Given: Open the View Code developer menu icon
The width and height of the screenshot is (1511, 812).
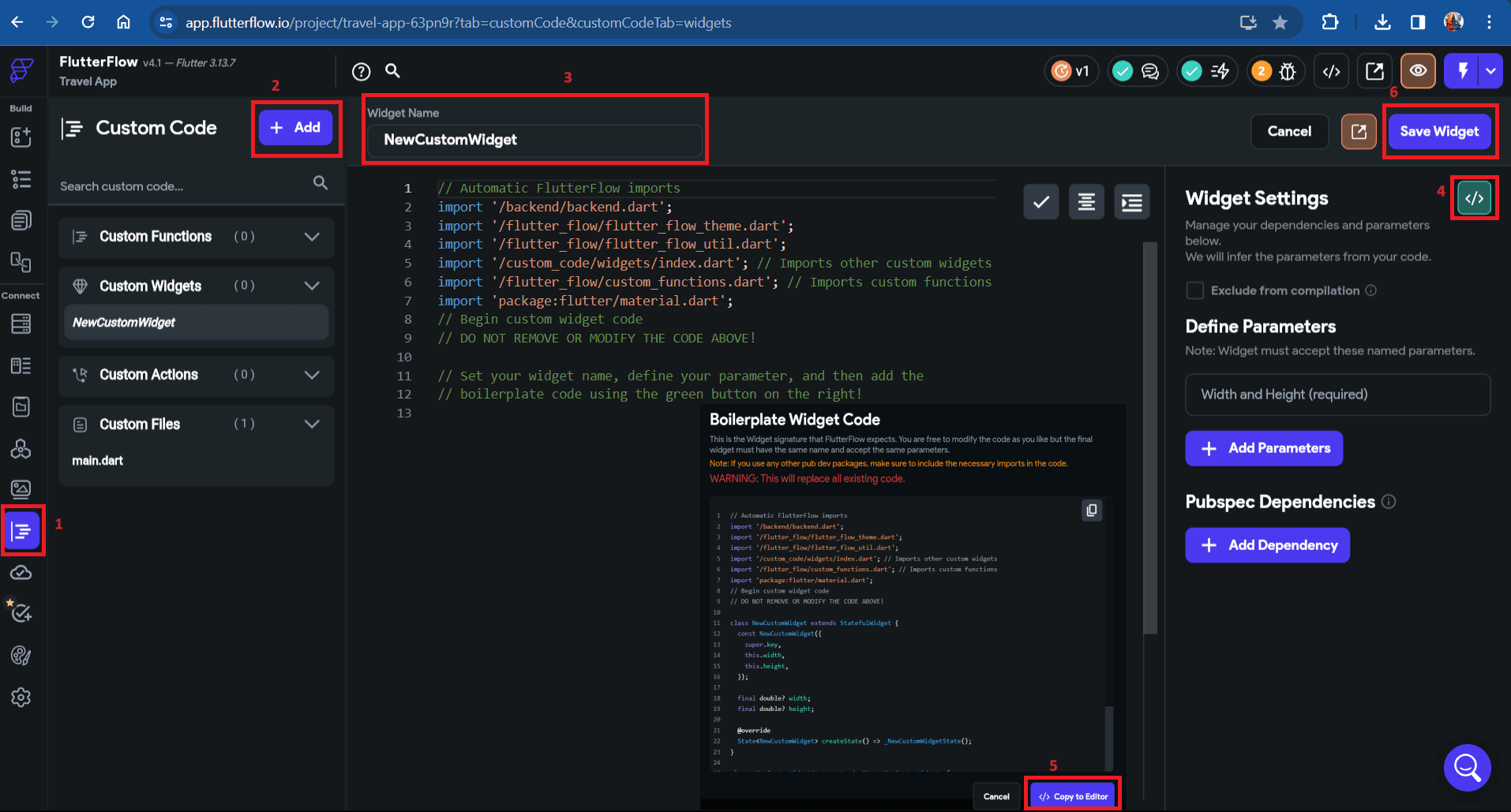Looking at the screenshot, I should pyautogui.click(x=1331, y=72).
